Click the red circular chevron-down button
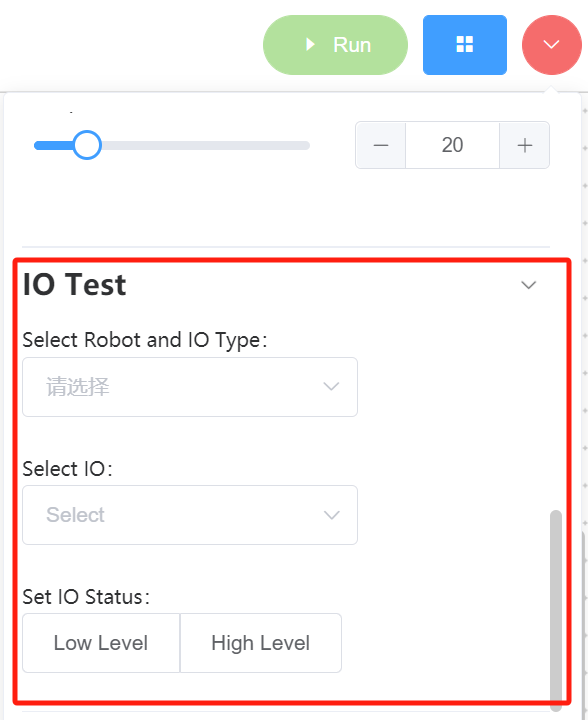Viewport: 588px width, 720px height. [x=551, y=45]
